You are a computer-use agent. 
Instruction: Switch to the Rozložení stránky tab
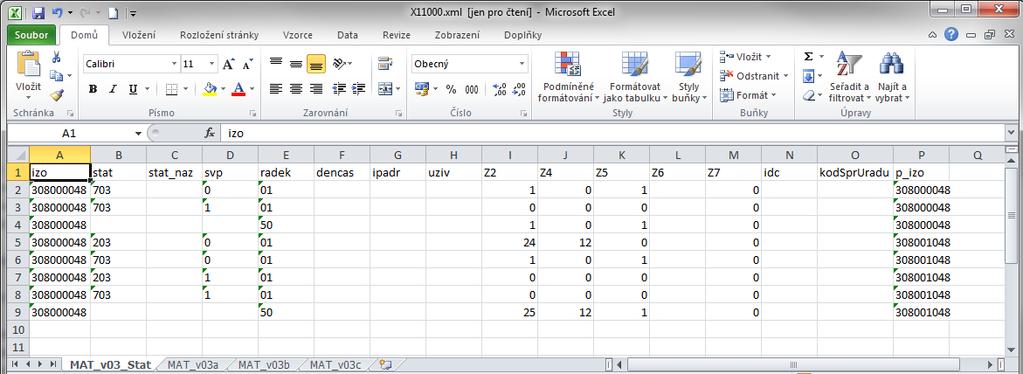(219, 35)
